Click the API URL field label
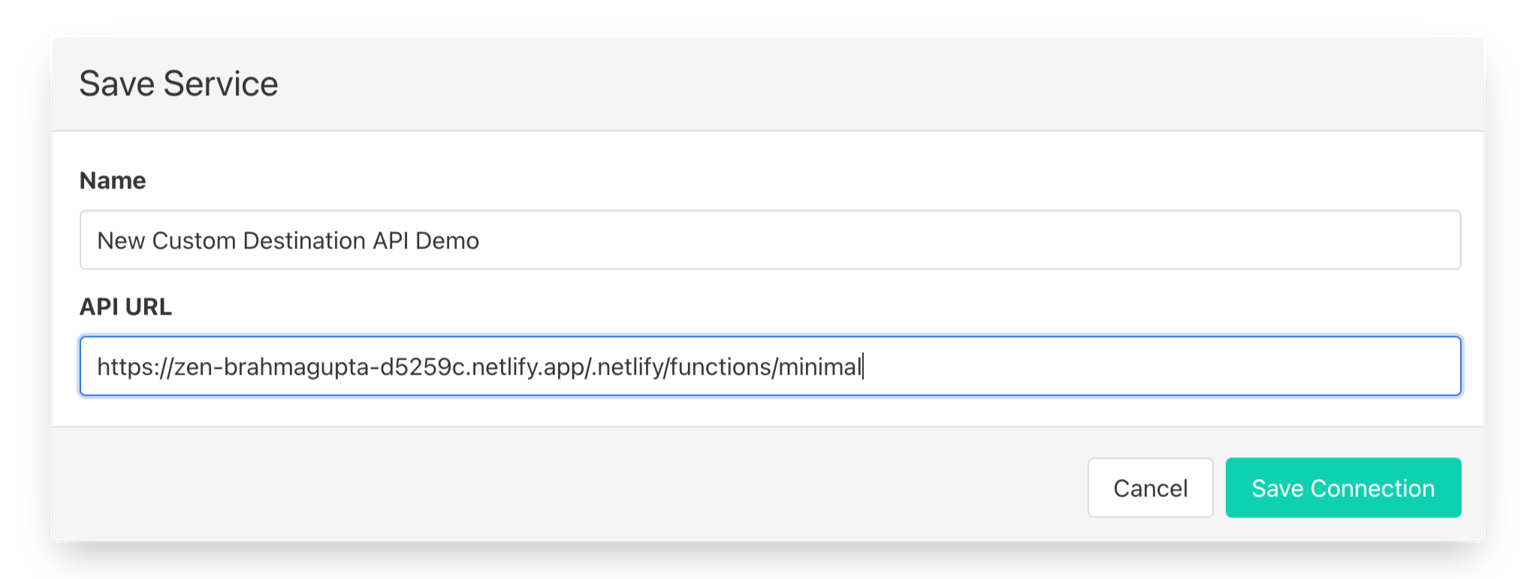Image resolution: width=1536 pixels, height=579 pixels. click(125, 307)
